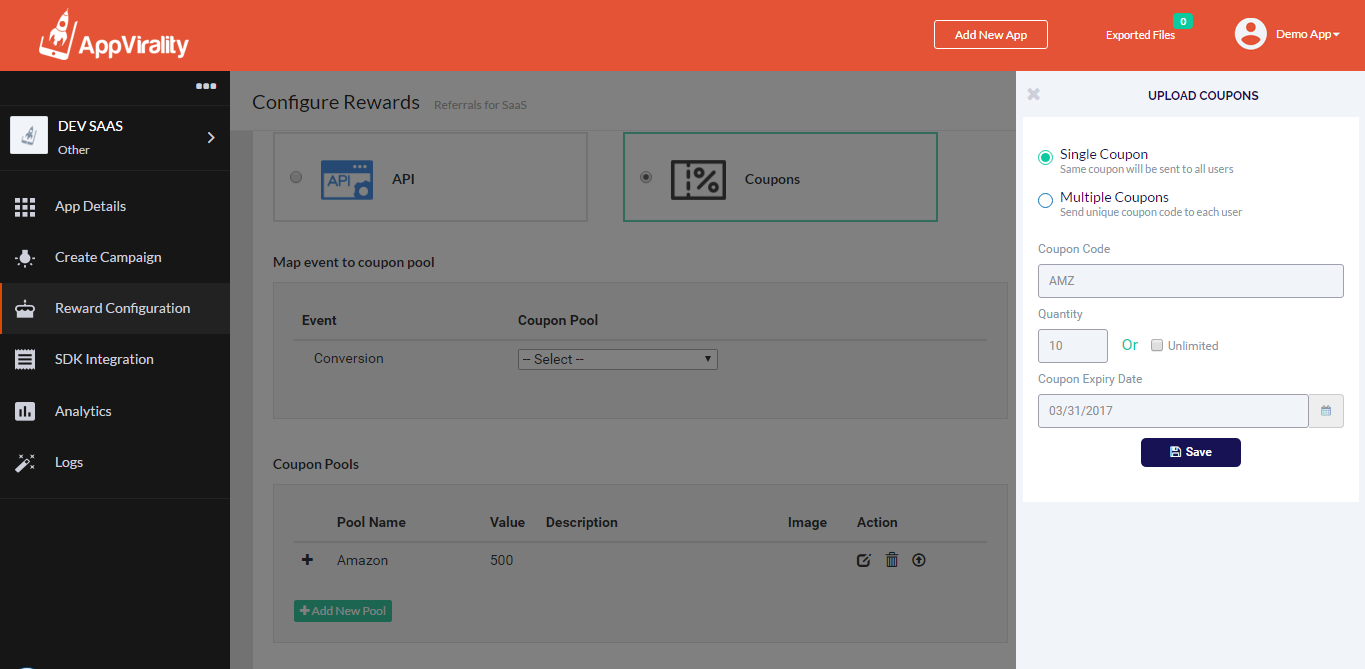Image resolution: width=1365 pixels, height=669 pixels.
Task: Tick the Unlimited quantity checkbox
Action: click(x=1157, y=346)
